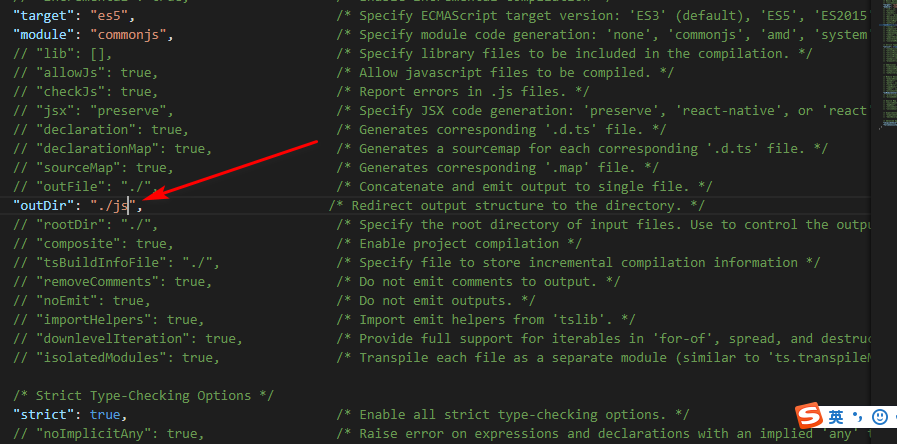Click the commented "sourceMap": true line

pos(93,168)
